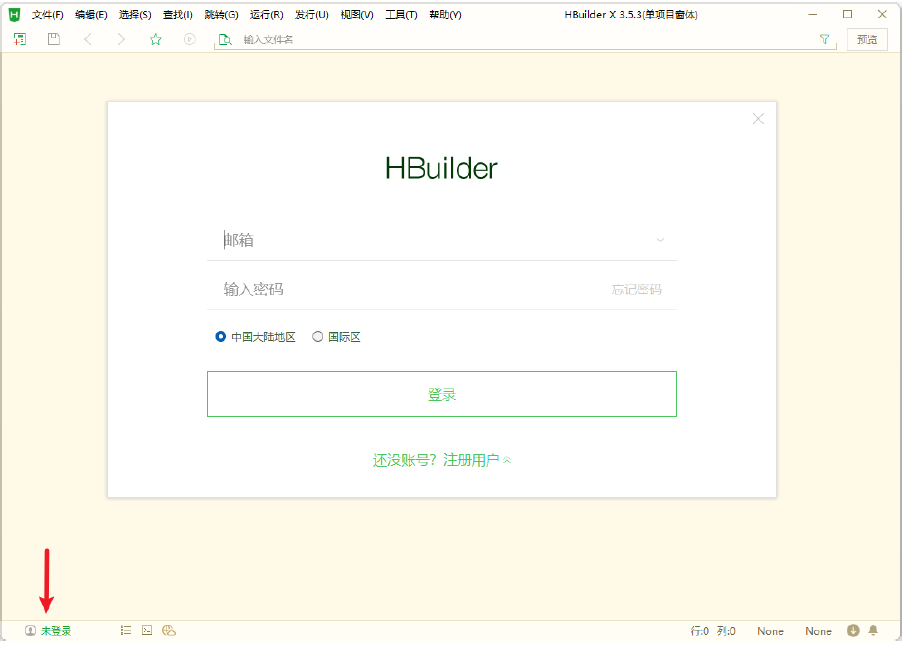Go back with the left arrow icon

pos(88,39)
